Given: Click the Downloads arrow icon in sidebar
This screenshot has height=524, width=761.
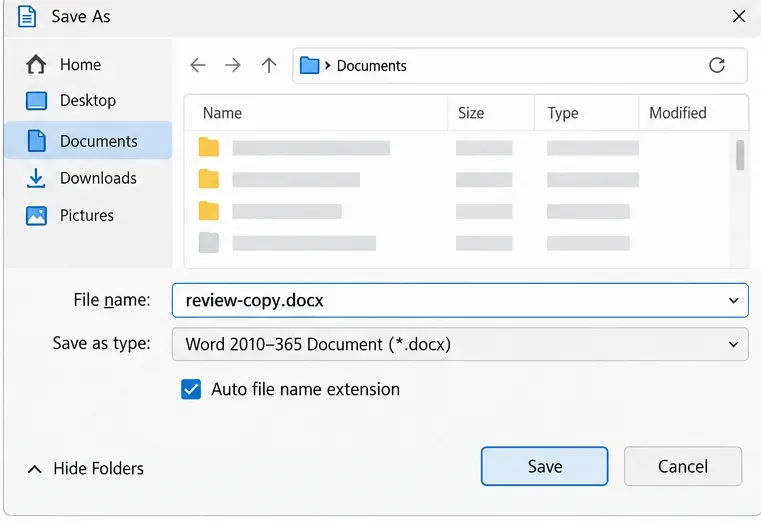Looking at the screenshot, I should (36, 178).
